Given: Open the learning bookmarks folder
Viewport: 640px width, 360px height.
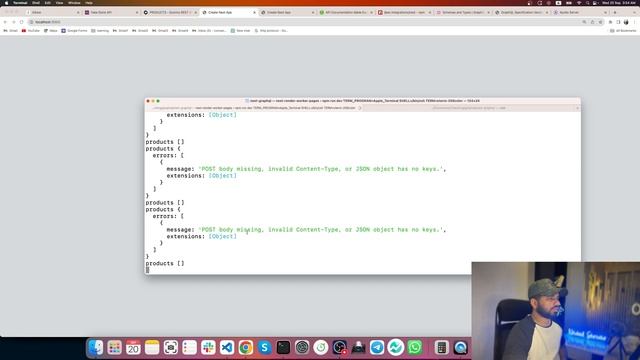Looking at the screenshot, I should coord(100,31).
